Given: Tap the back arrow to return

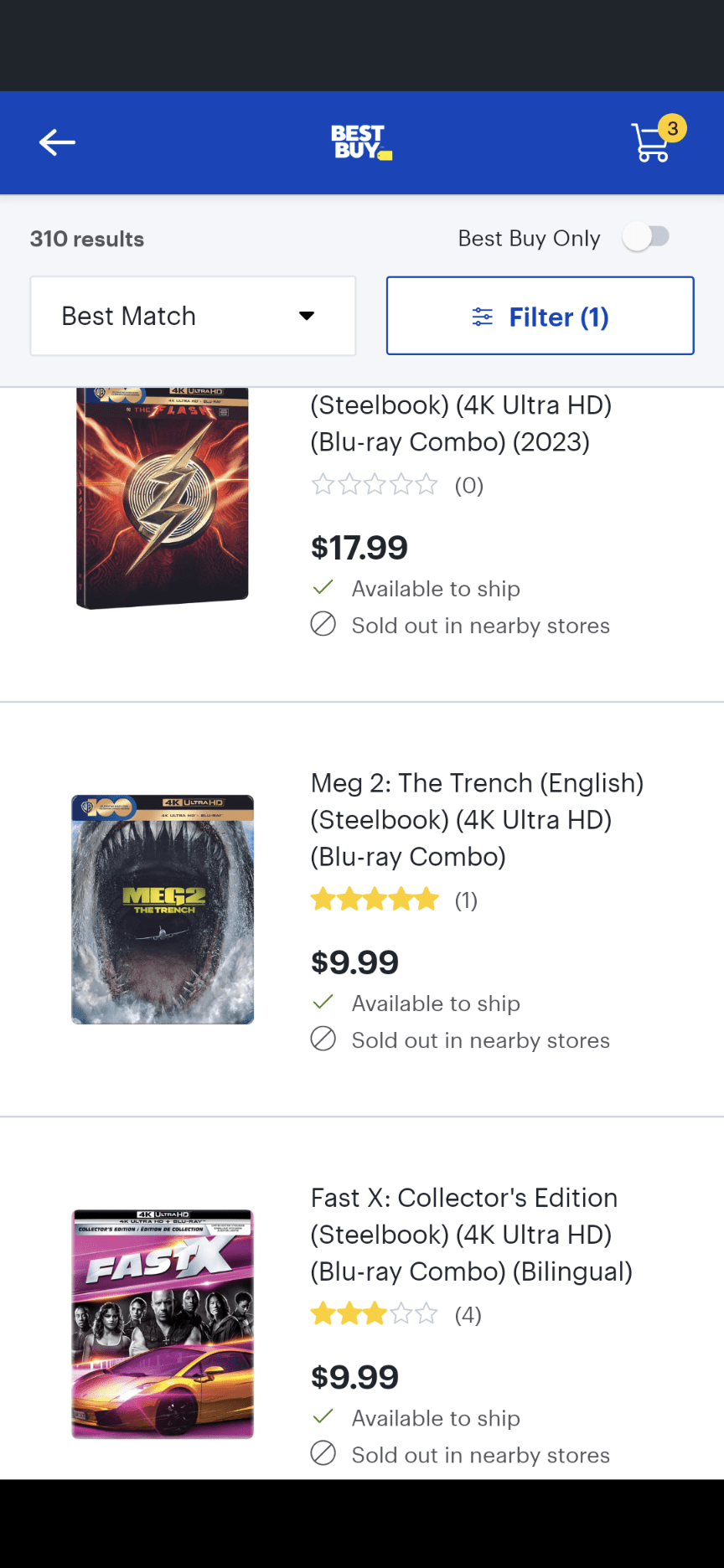Looking at the screenshot, I should 56,142.
